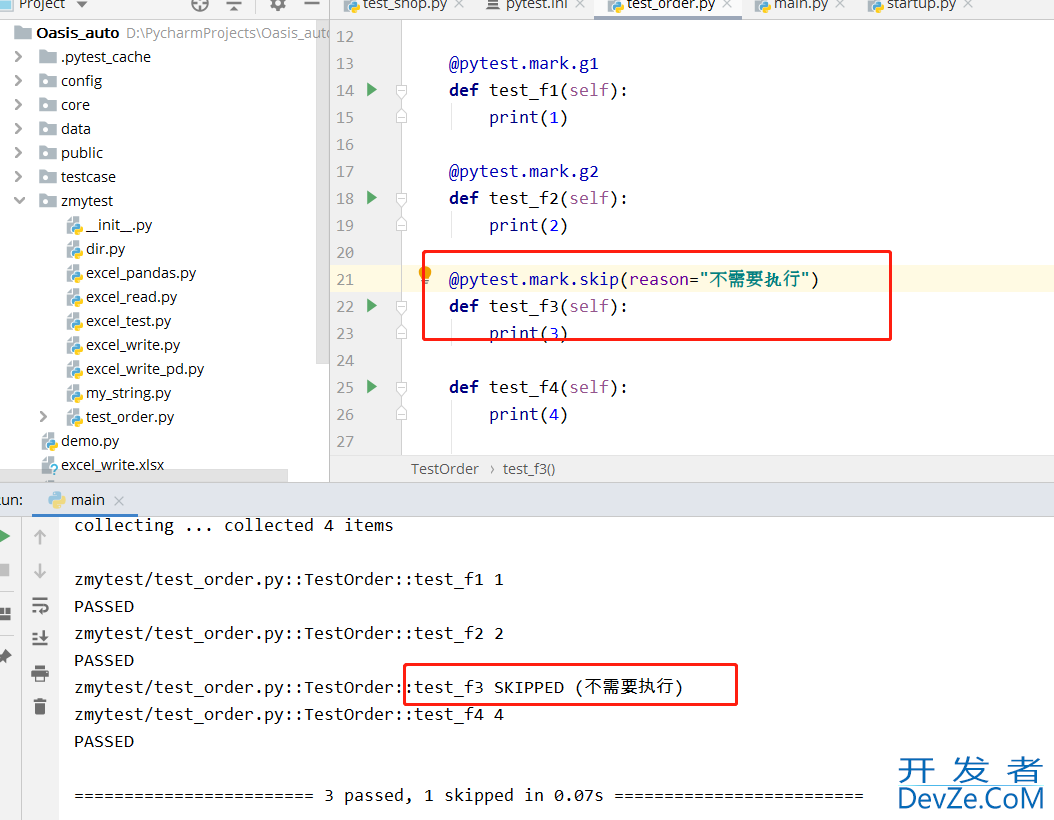Image resolution: width=1054 pixels, height=820 pixels.
Task: Run test_f4 using gutter run arrow
Action: click(372, 386)
